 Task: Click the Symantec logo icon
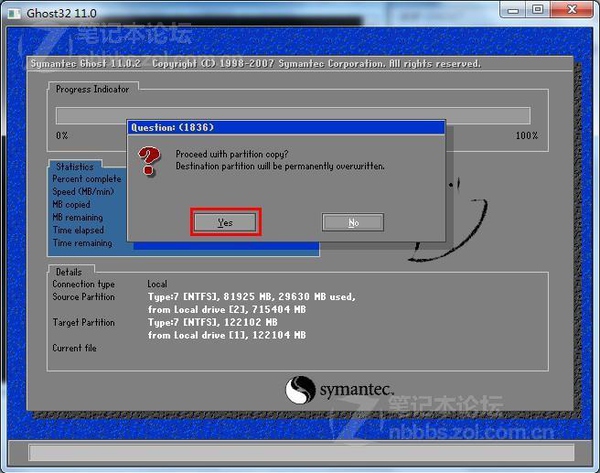point(301,389)
